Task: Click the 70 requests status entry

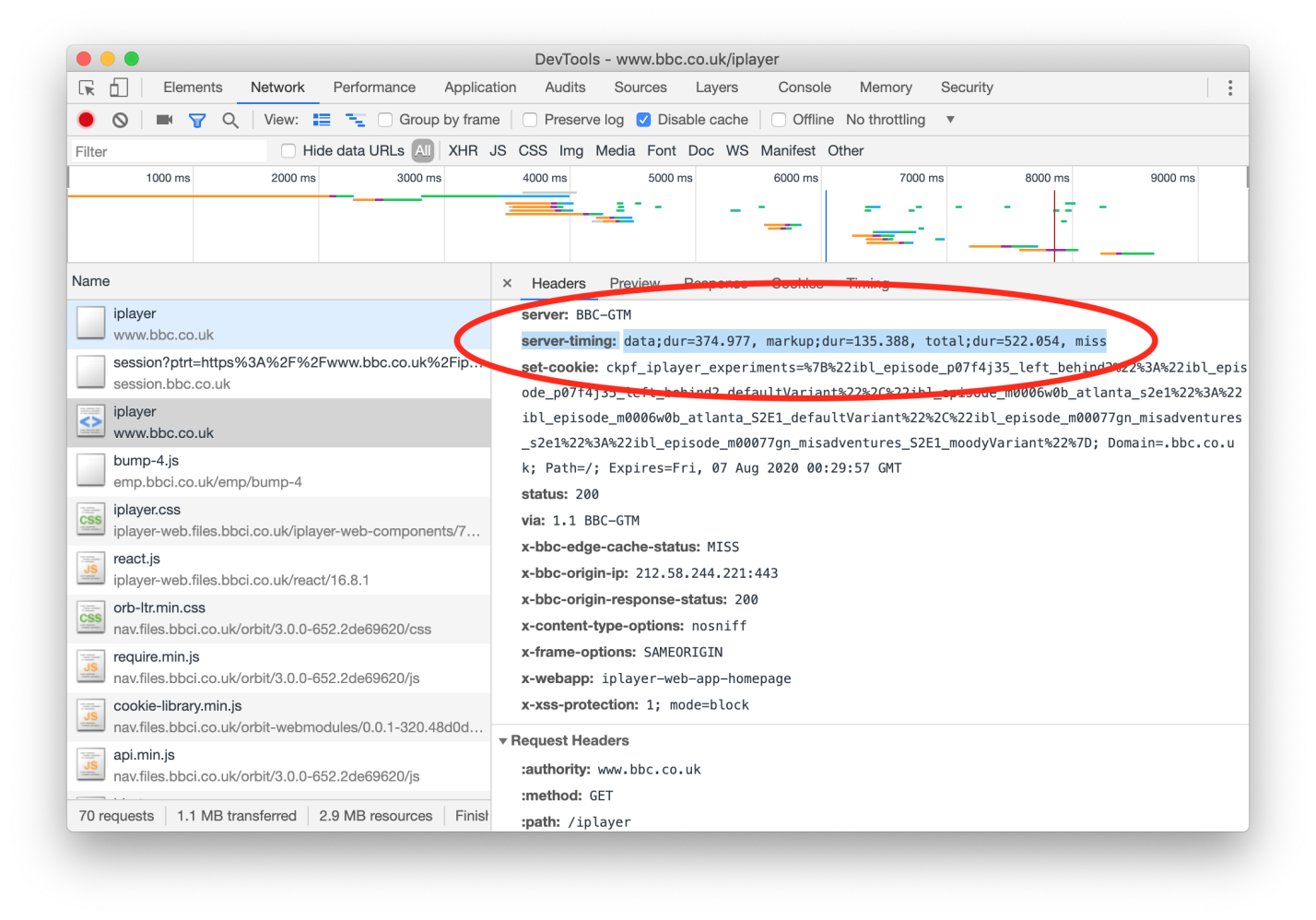Action: 116,816
